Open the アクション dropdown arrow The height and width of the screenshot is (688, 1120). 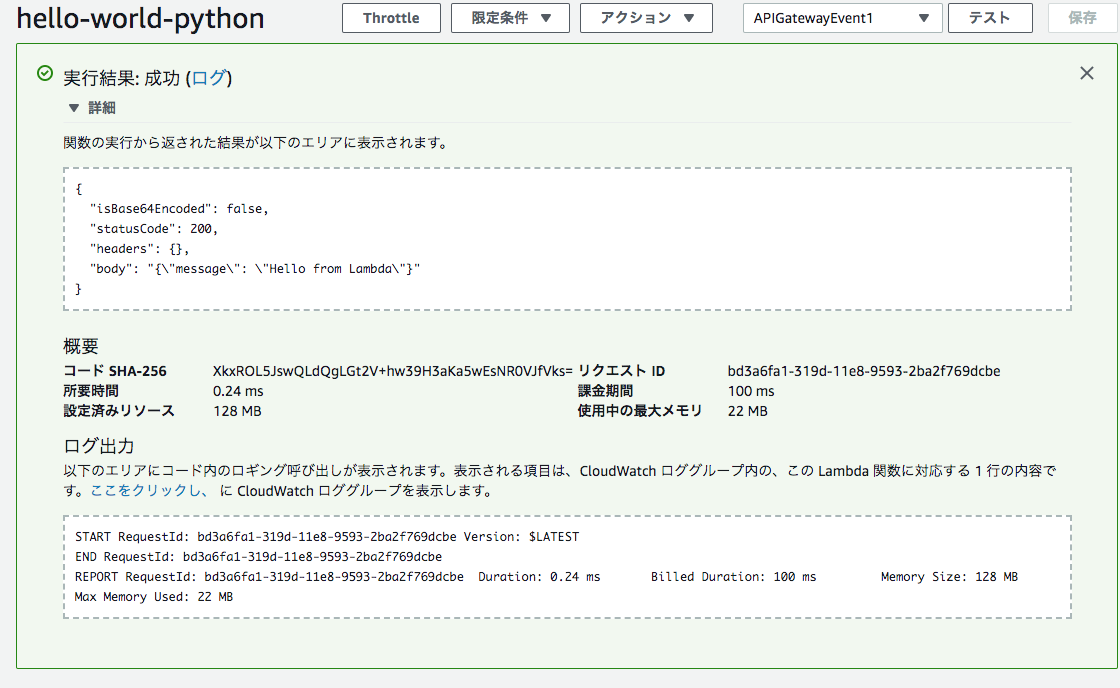point(687,17)
